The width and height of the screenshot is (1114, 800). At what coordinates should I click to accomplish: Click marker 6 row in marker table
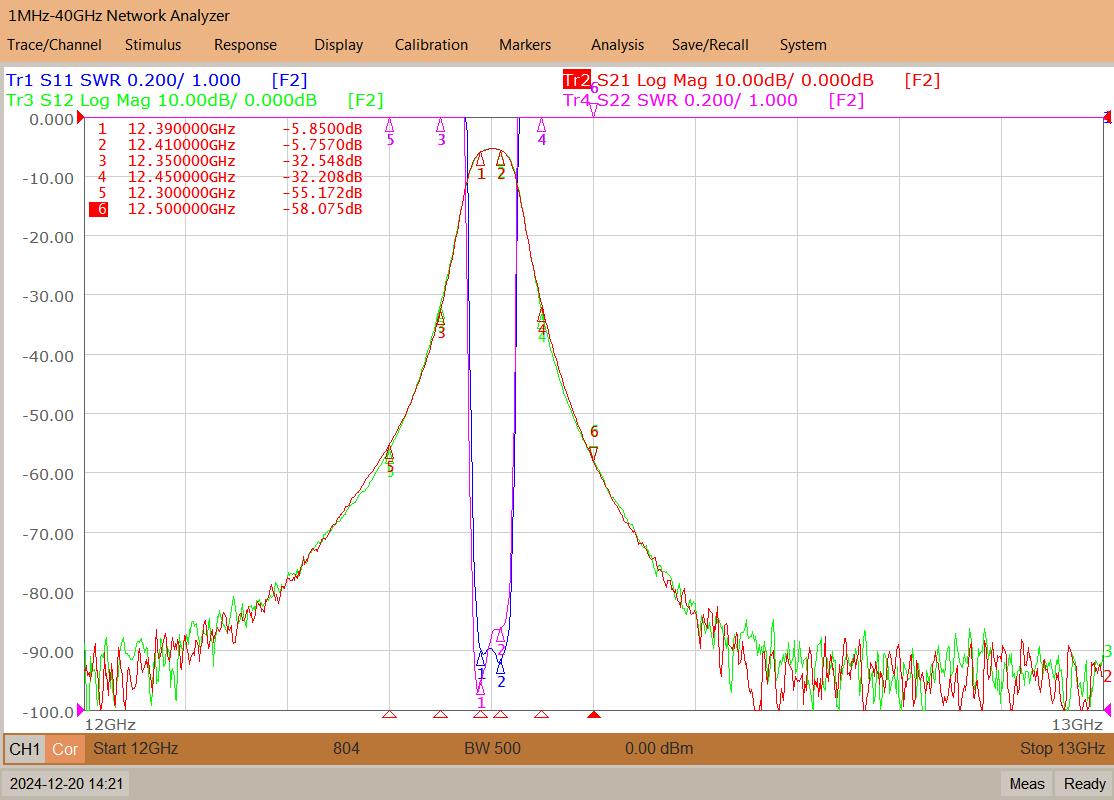coord(226,209)
